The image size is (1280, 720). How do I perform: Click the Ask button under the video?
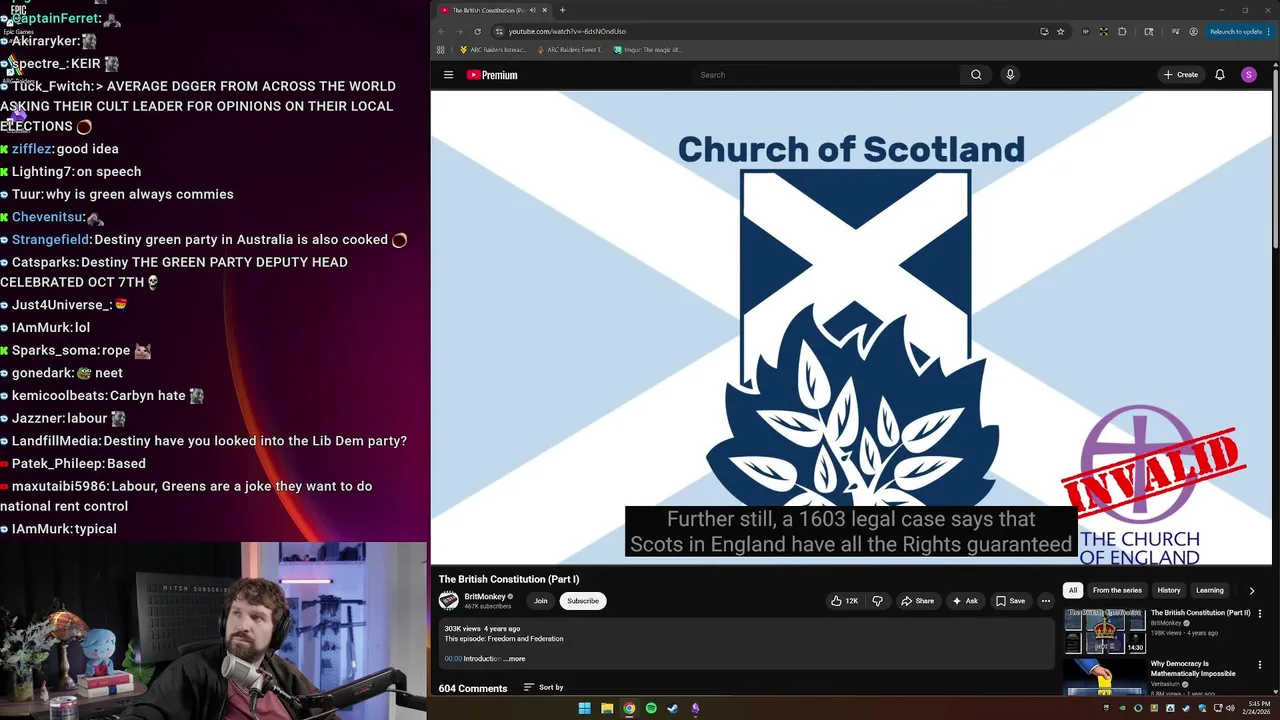tap(965, 601)
